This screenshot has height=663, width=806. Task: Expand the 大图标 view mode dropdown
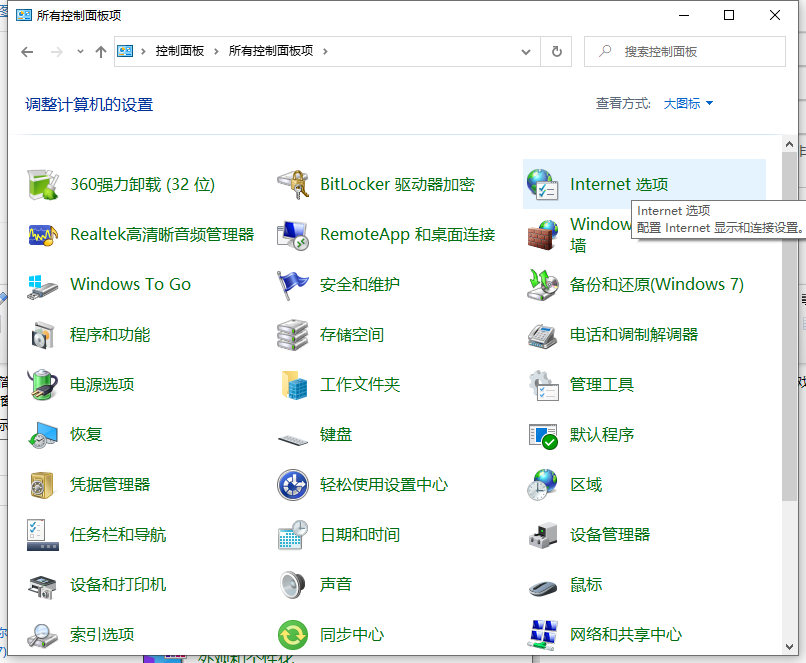[689, 103]
